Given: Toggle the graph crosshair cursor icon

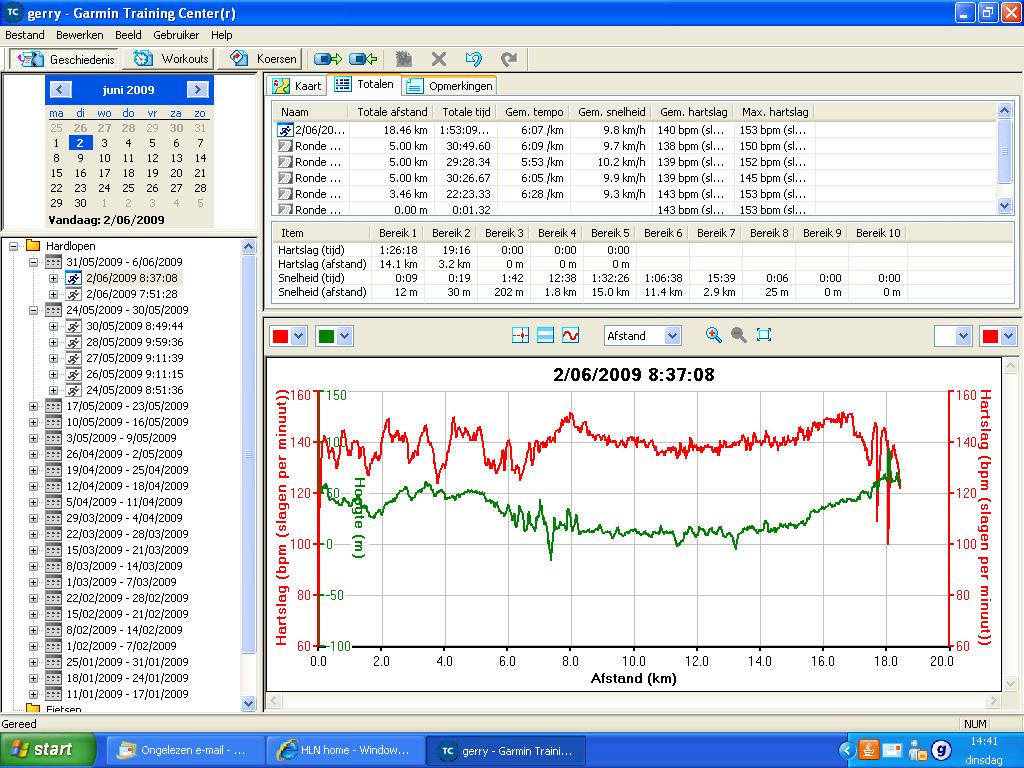Looking at the screenshot, I should (x=520, y=336).
